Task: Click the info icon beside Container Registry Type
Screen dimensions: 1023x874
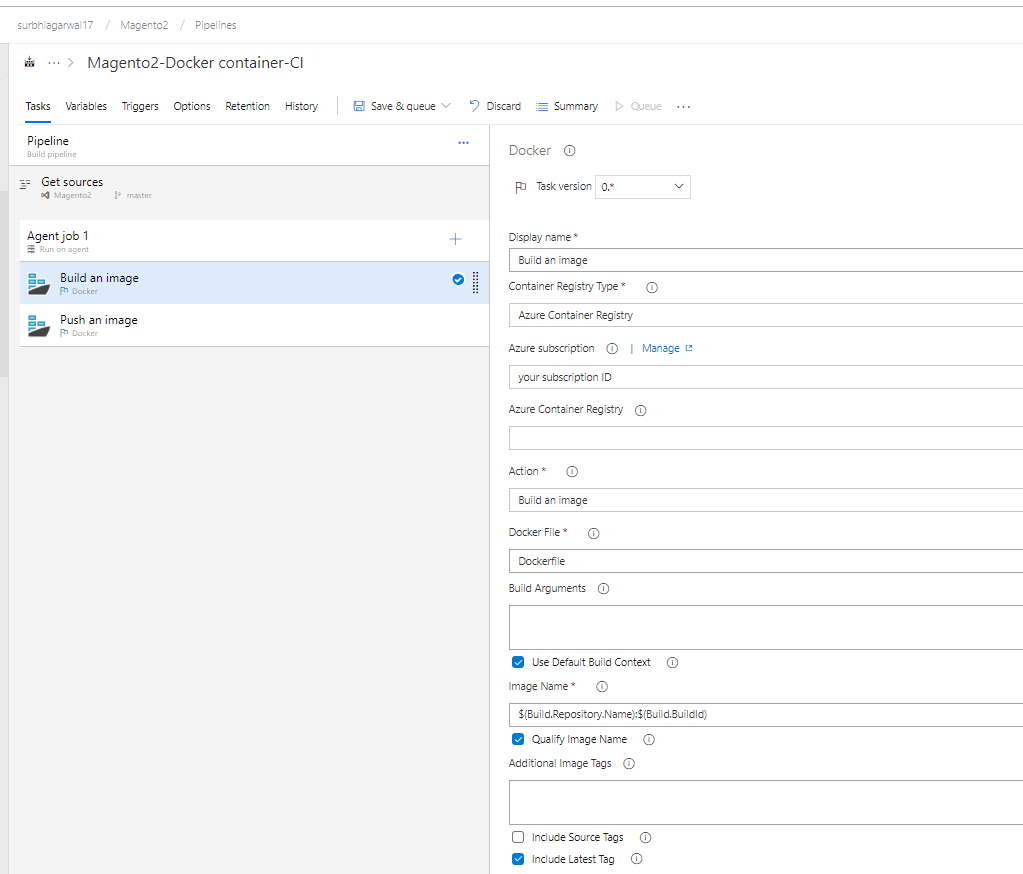Action: click(x=651, y=287)
